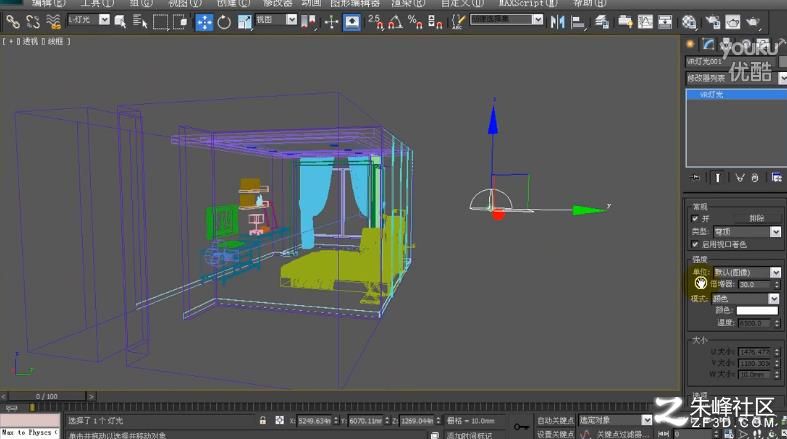Toggle keyboard shortcut override icon
787x439 pixels.
pyautogui.click(x=352, y=22)
